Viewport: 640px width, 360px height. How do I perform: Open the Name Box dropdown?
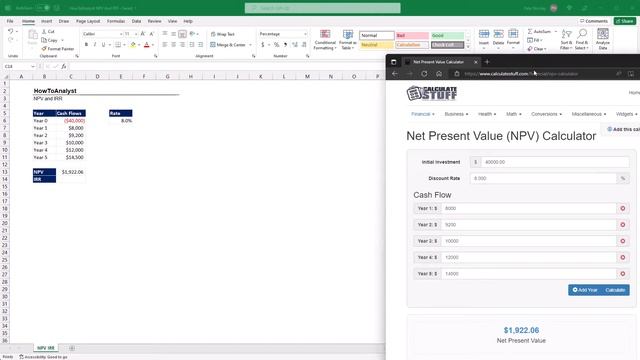click(33, 66)
